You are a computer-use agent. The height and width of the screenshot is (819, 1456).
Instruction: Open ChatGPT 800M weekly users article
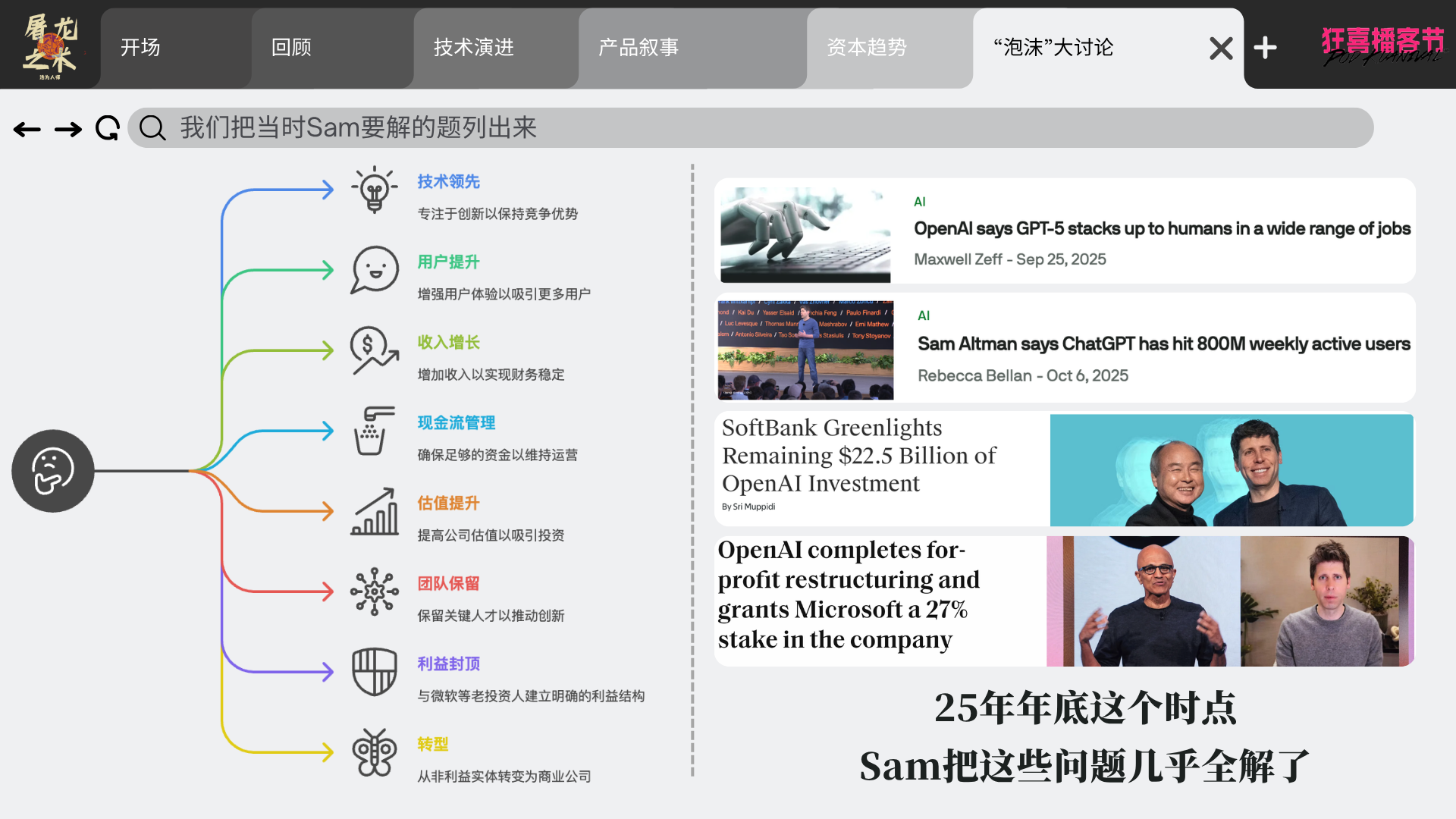click(1163, 344)
